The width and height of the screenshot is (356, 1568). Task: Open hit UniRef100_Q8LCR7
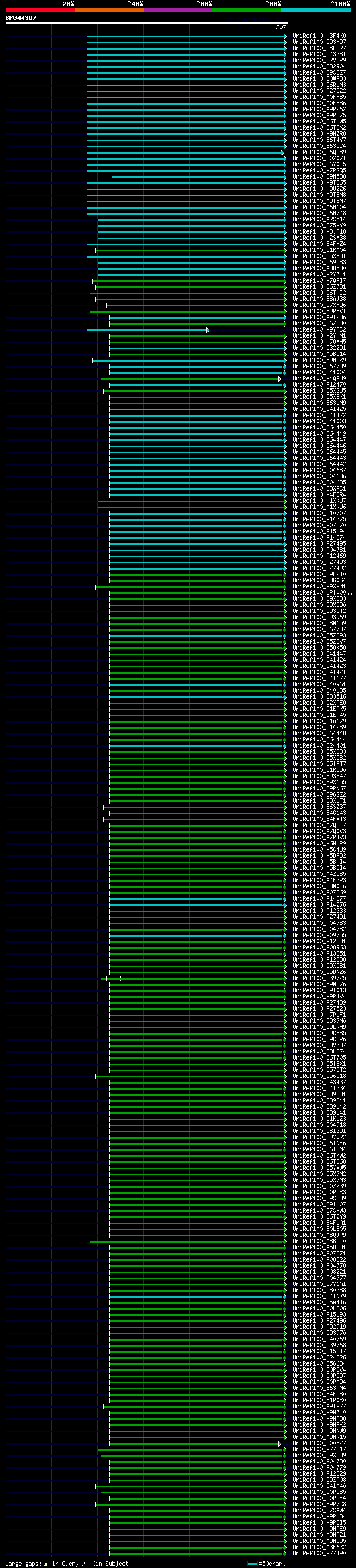click(319, 48)
